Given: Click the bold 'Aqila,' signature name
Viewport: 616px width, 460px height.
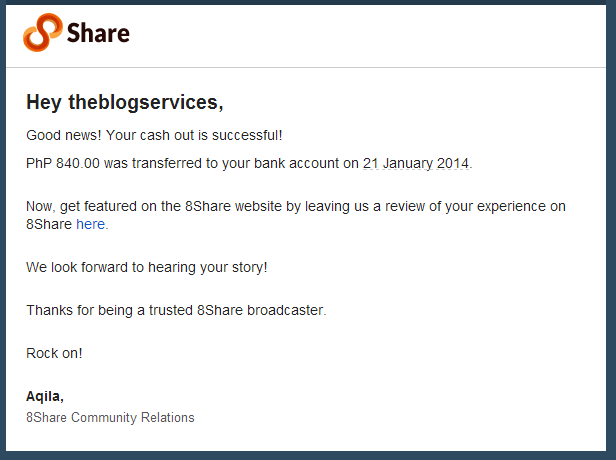Looking at the screenshot, I should tap(45, 396).
